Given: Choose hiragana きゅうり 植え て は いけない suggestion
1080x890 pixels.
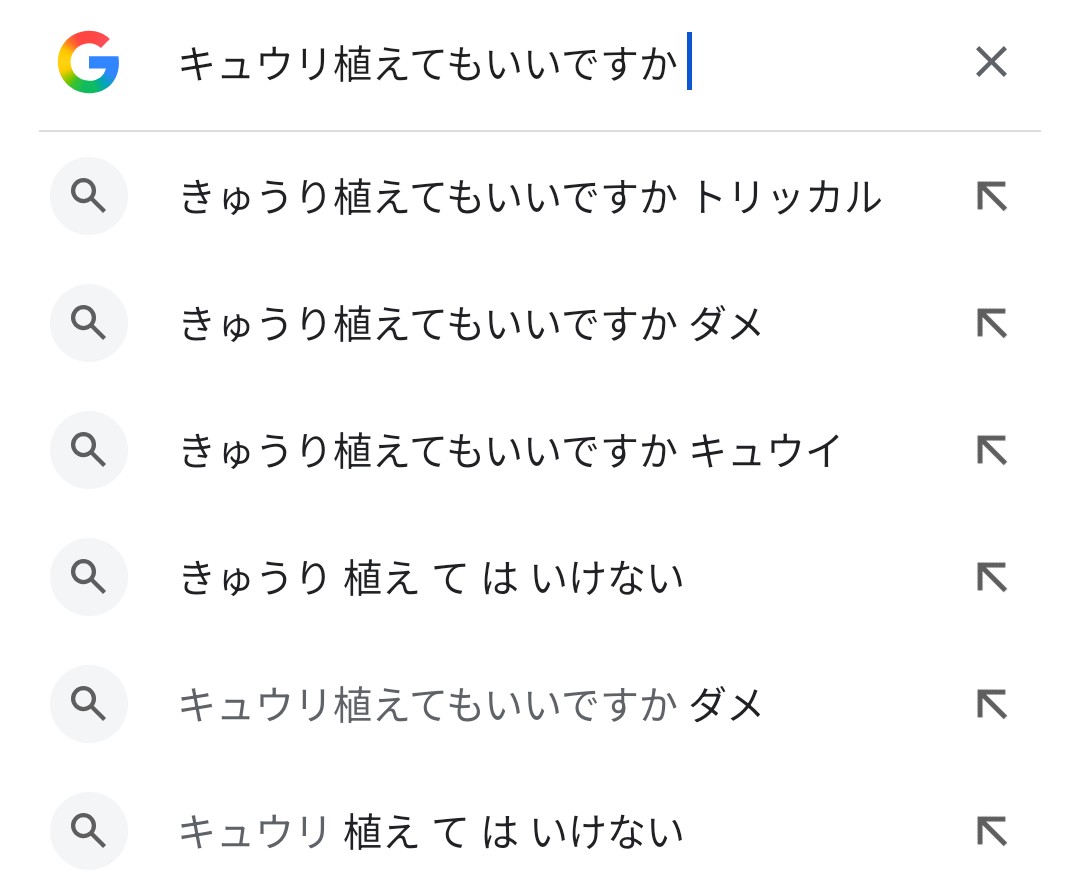Looking at the screenshot, I should click(431, 578).
